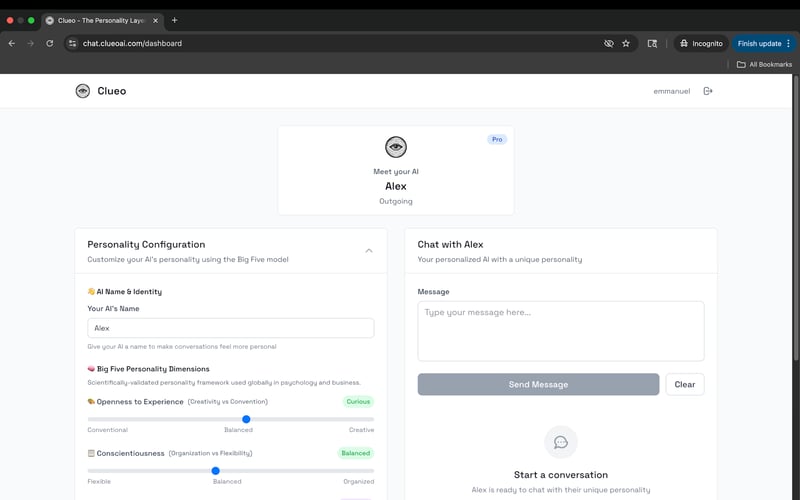Click the Clueo brand name
The height and width of the screenshot is (500, 800).
coord(112,91)
